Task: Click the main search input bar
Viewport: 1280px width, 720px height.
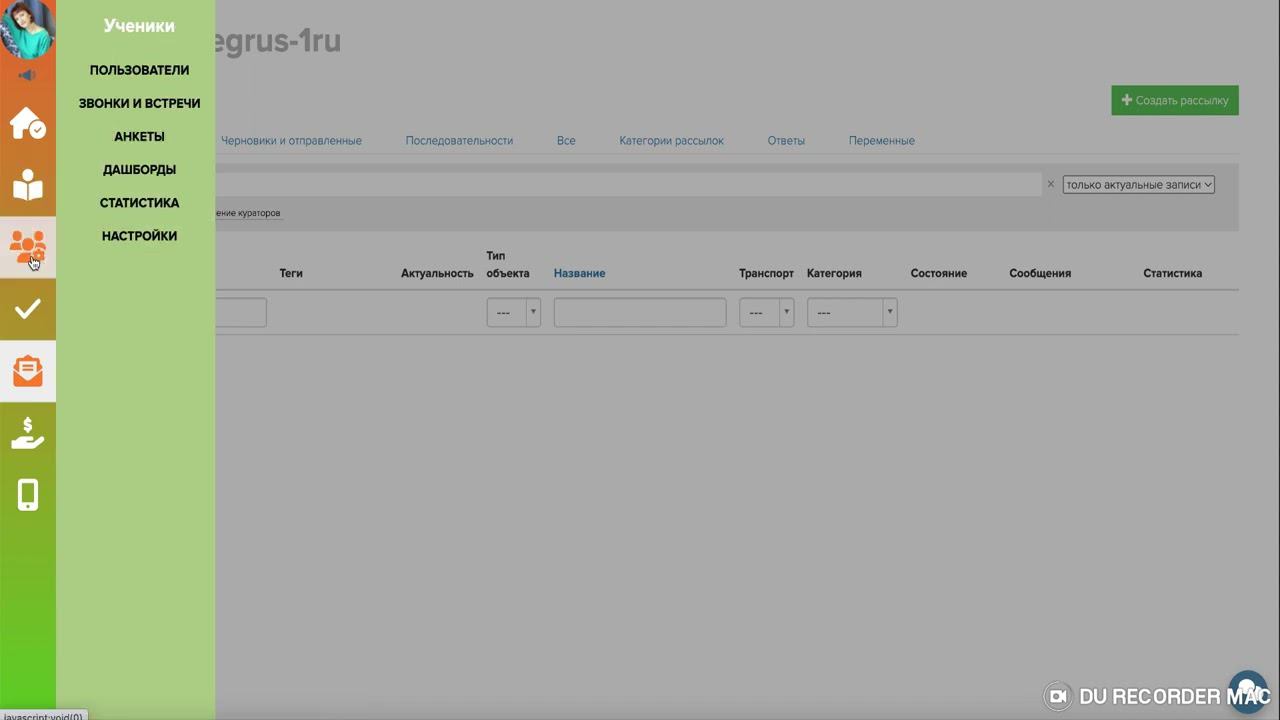Action: (x=627, y=184)
